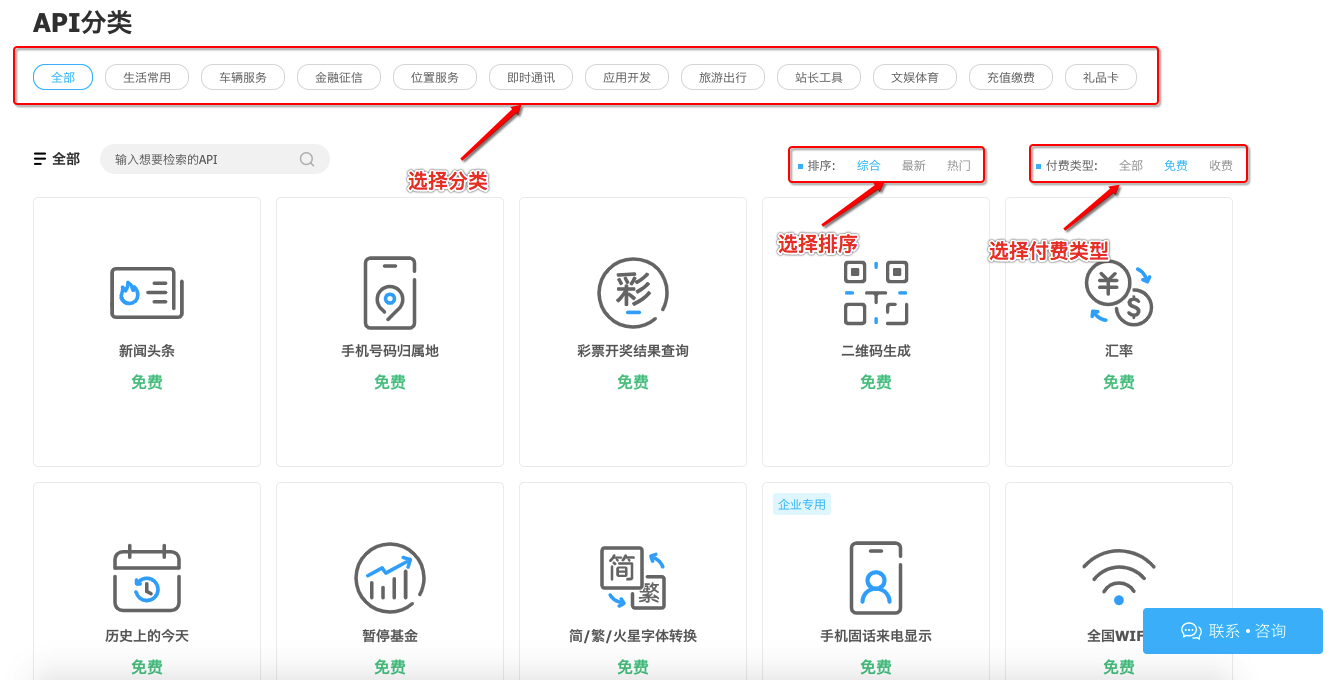Image resolution: width=1331 pixels, height=680 pixels.
Task: Click the 二维码生成 title text
Action: pos(876,351)
